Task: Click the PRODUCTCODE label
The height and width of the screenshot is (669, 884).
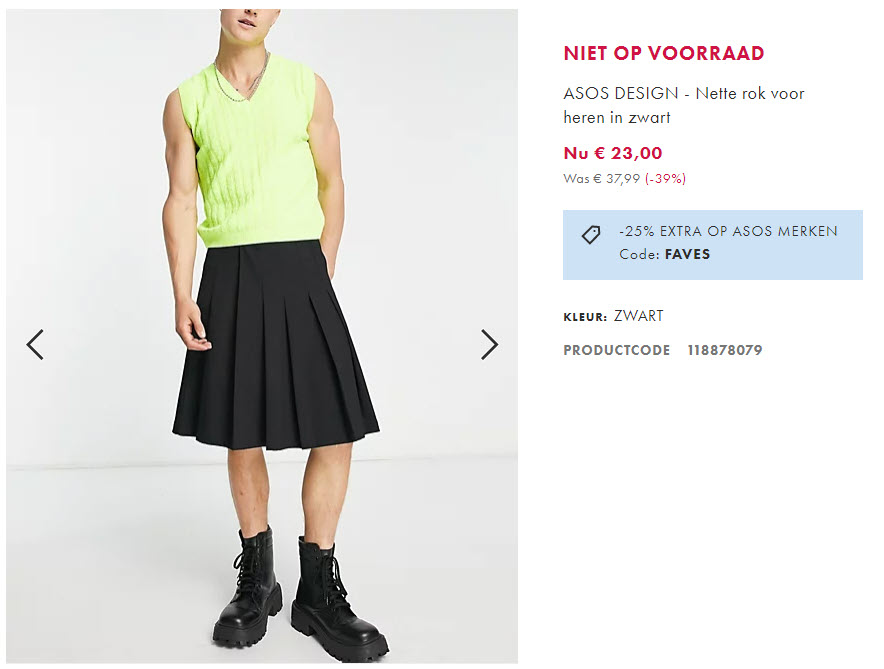Action: pyautogui.click(x=617, y=350)
